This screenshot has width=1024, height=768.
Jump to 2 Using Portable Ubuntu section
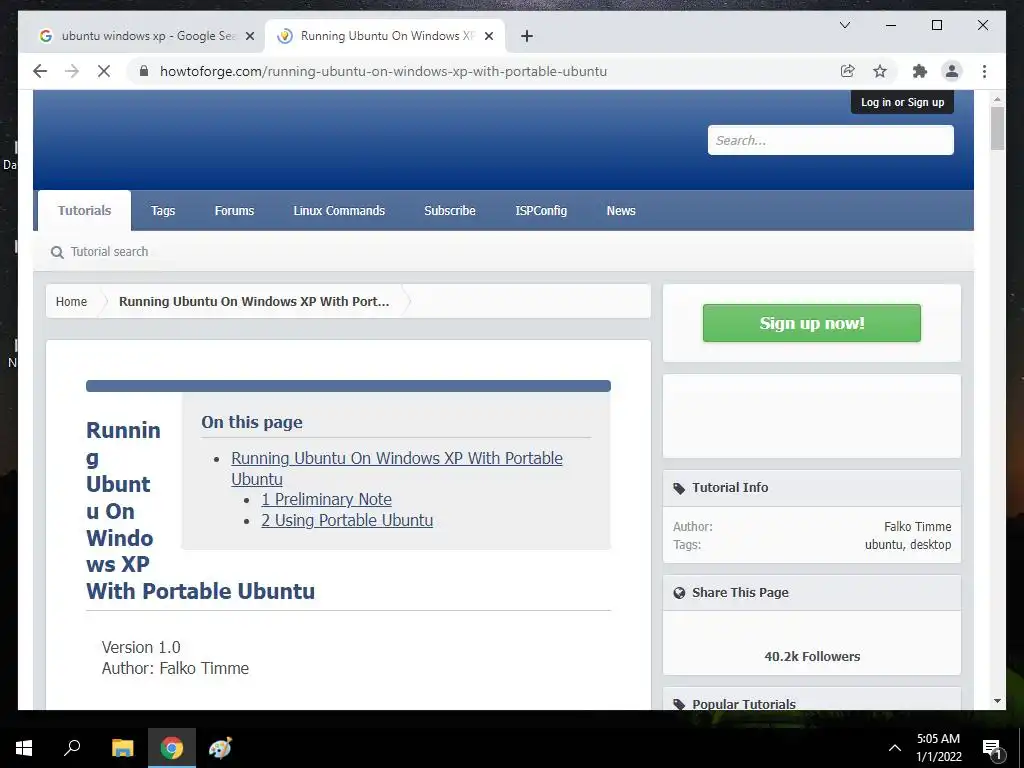point(347,520)
